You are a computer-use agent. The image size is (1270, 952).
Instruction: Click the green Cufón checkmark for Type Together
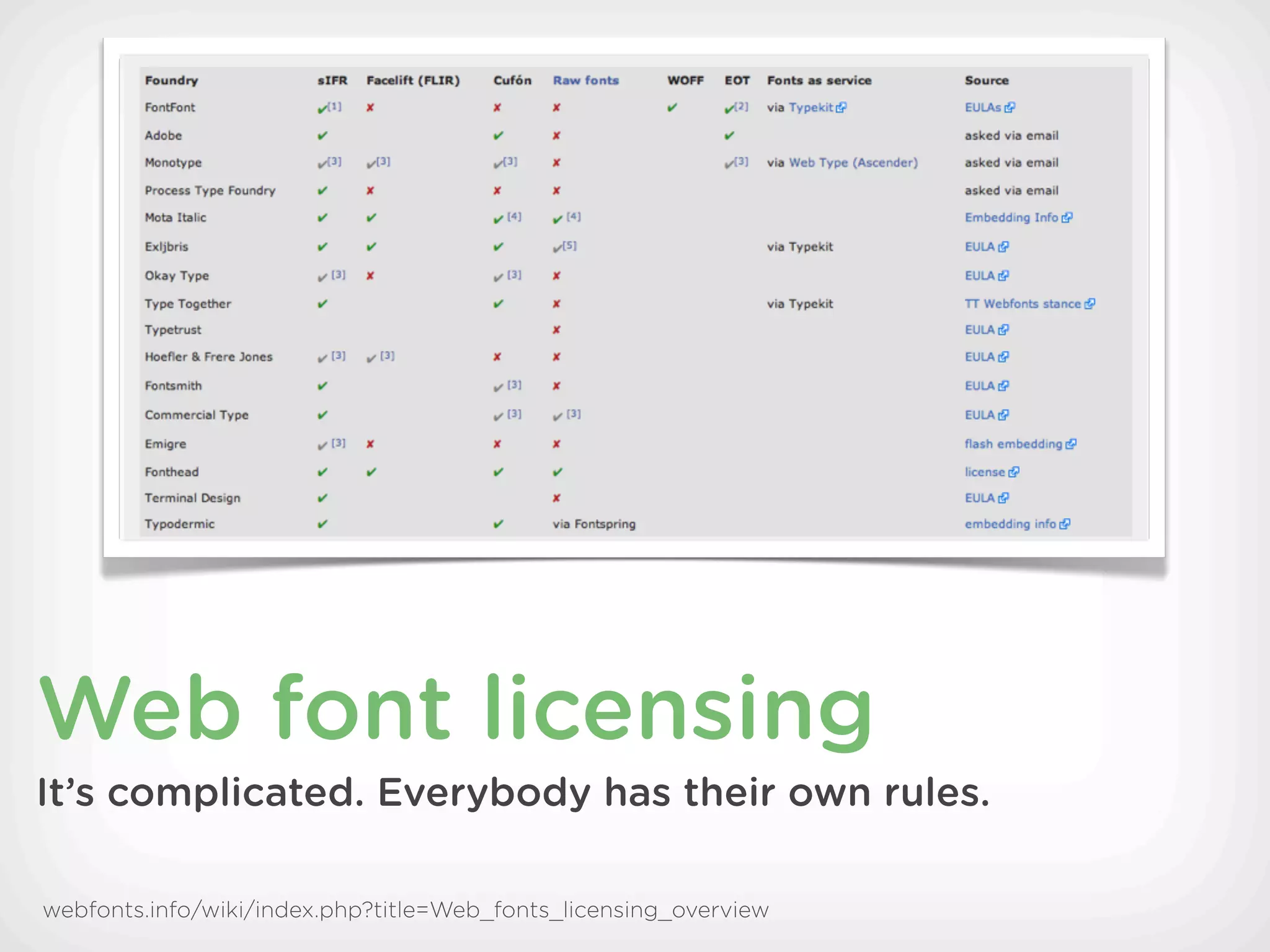click(x=499, y=304)
